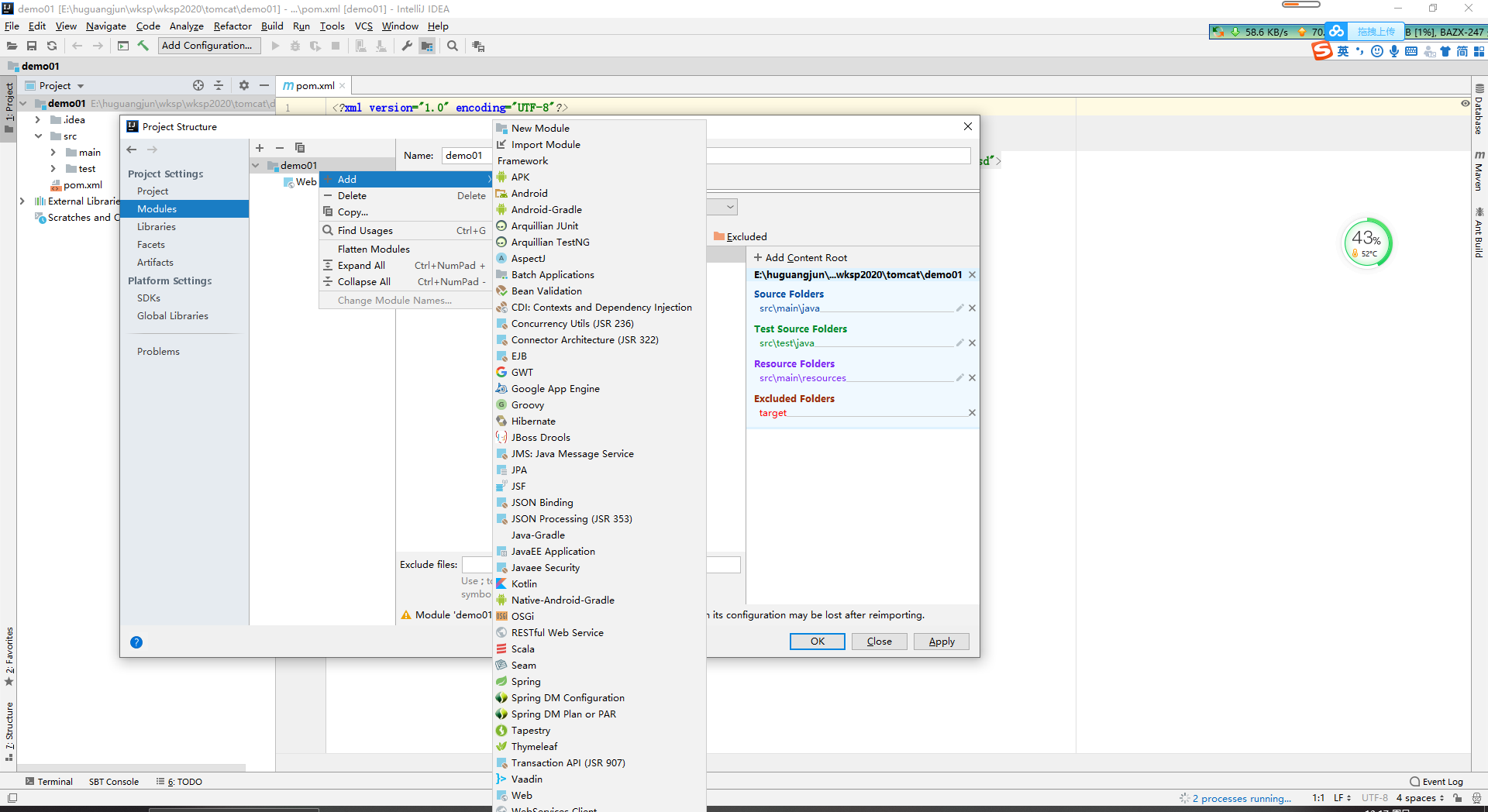Image resolution: width=1488 pixels, height=812 pixels.
Task: Open Libraries in Project Settings
Action: tap(157, 227)
